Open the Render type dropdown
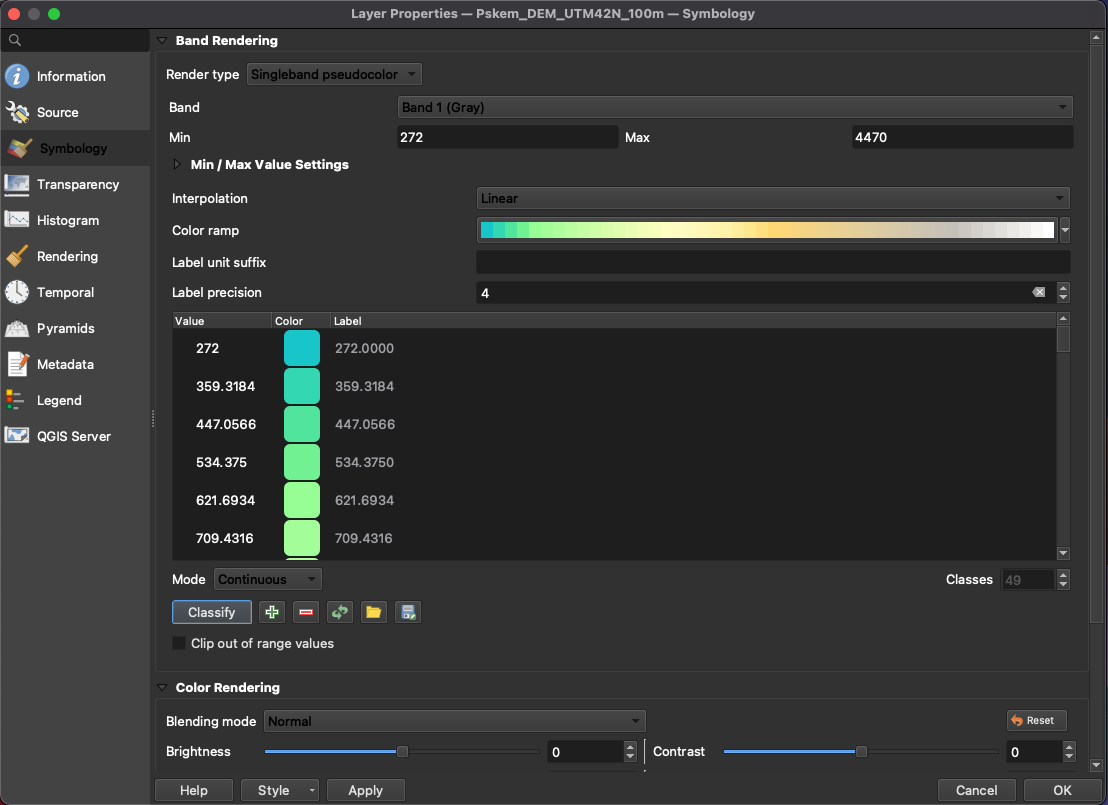The height and width of the screenshot is (805, 1108). tap(334, 74)
